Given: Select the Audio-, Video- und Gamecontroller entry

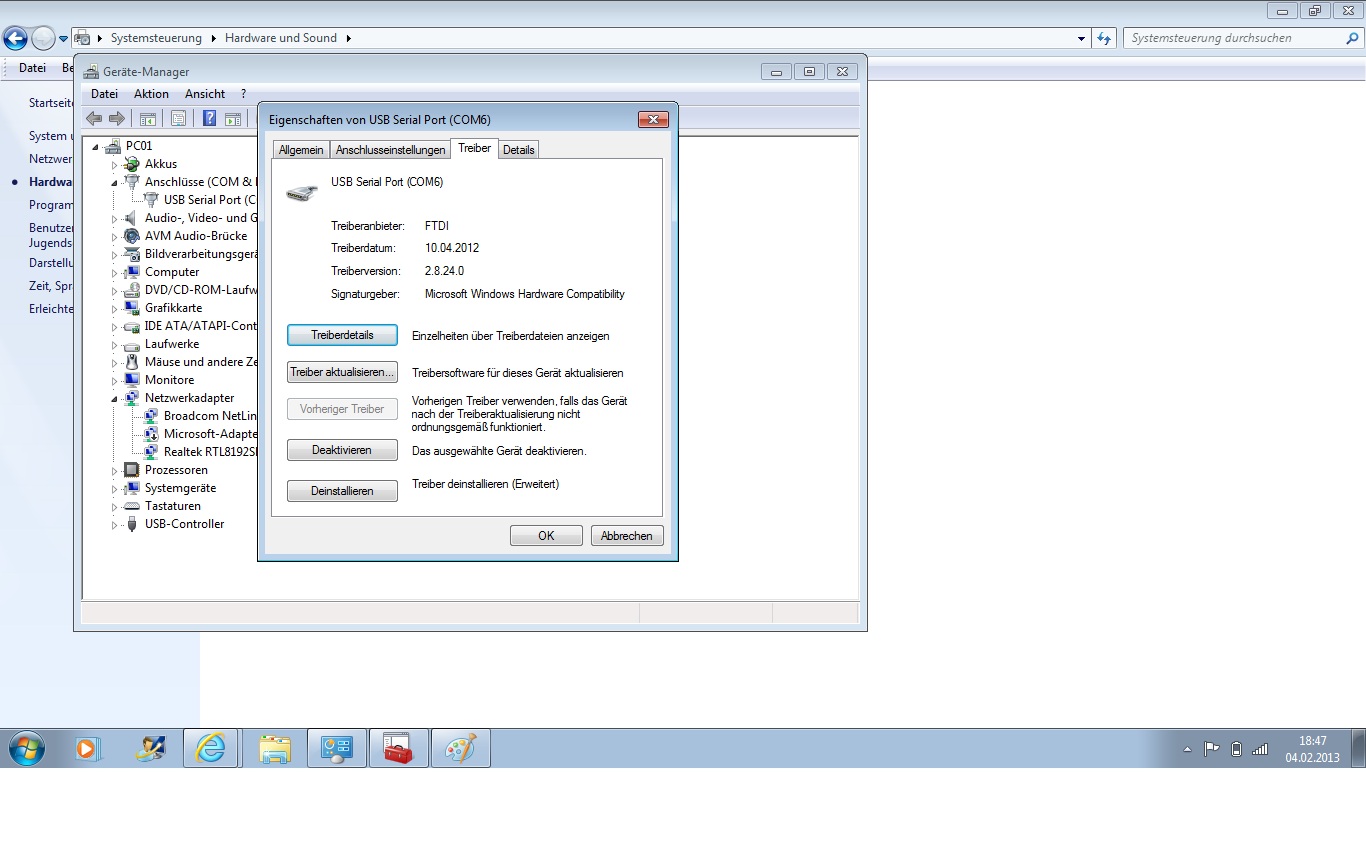Looking at the screenshot, I should pyautogui.click(x=201, y=217).
